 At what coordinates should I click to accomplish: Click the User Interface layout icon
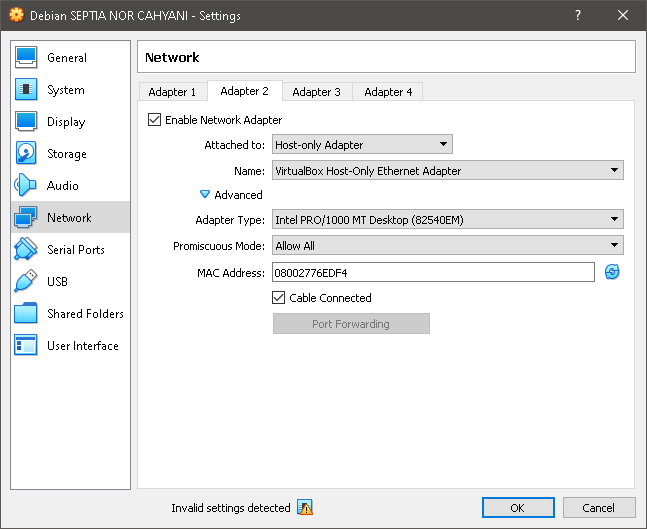pos(26,345)
